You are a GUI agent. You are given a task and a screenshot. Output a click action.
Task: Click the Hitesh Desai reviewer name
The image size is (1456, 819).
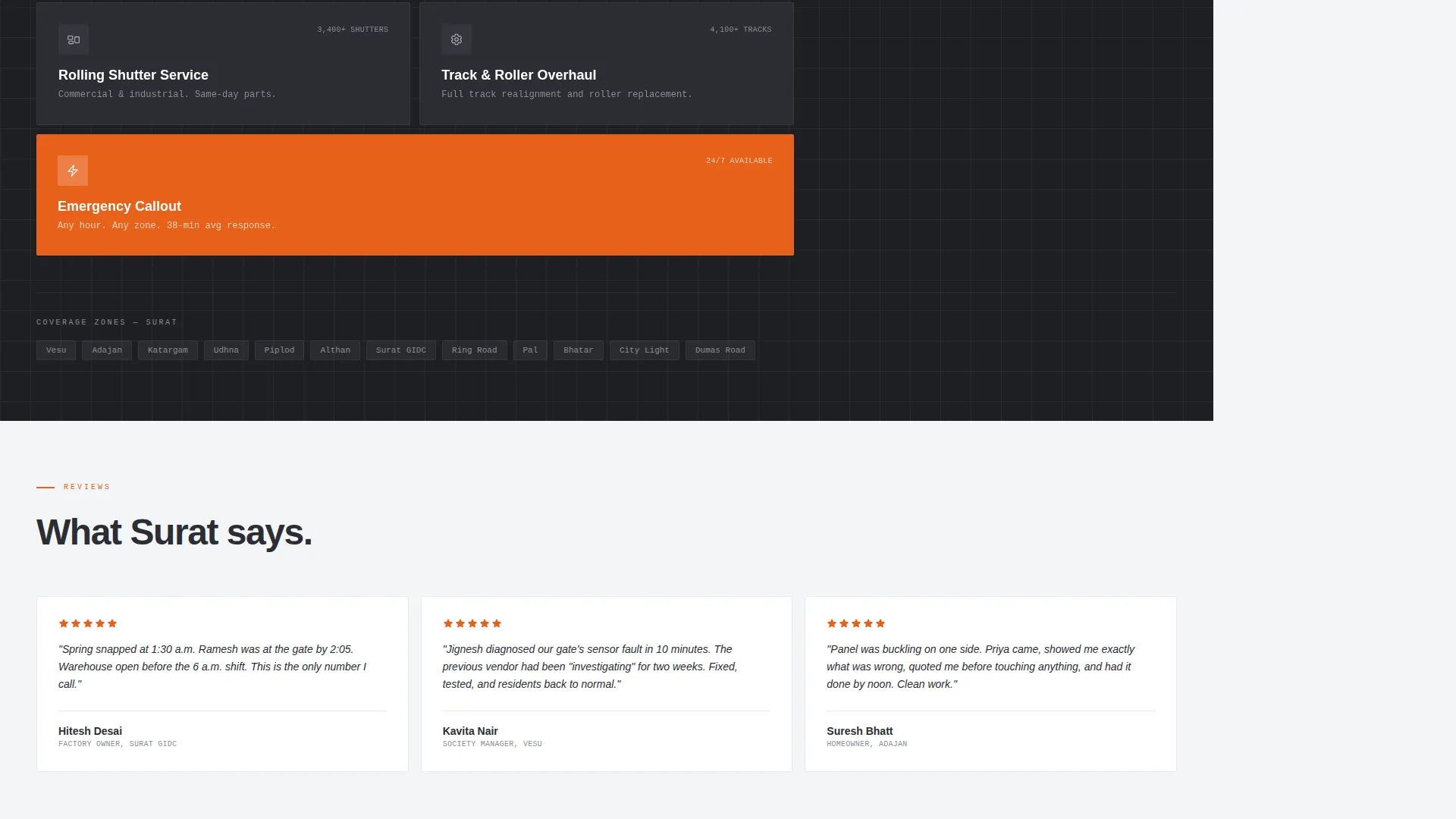[90, 731]
